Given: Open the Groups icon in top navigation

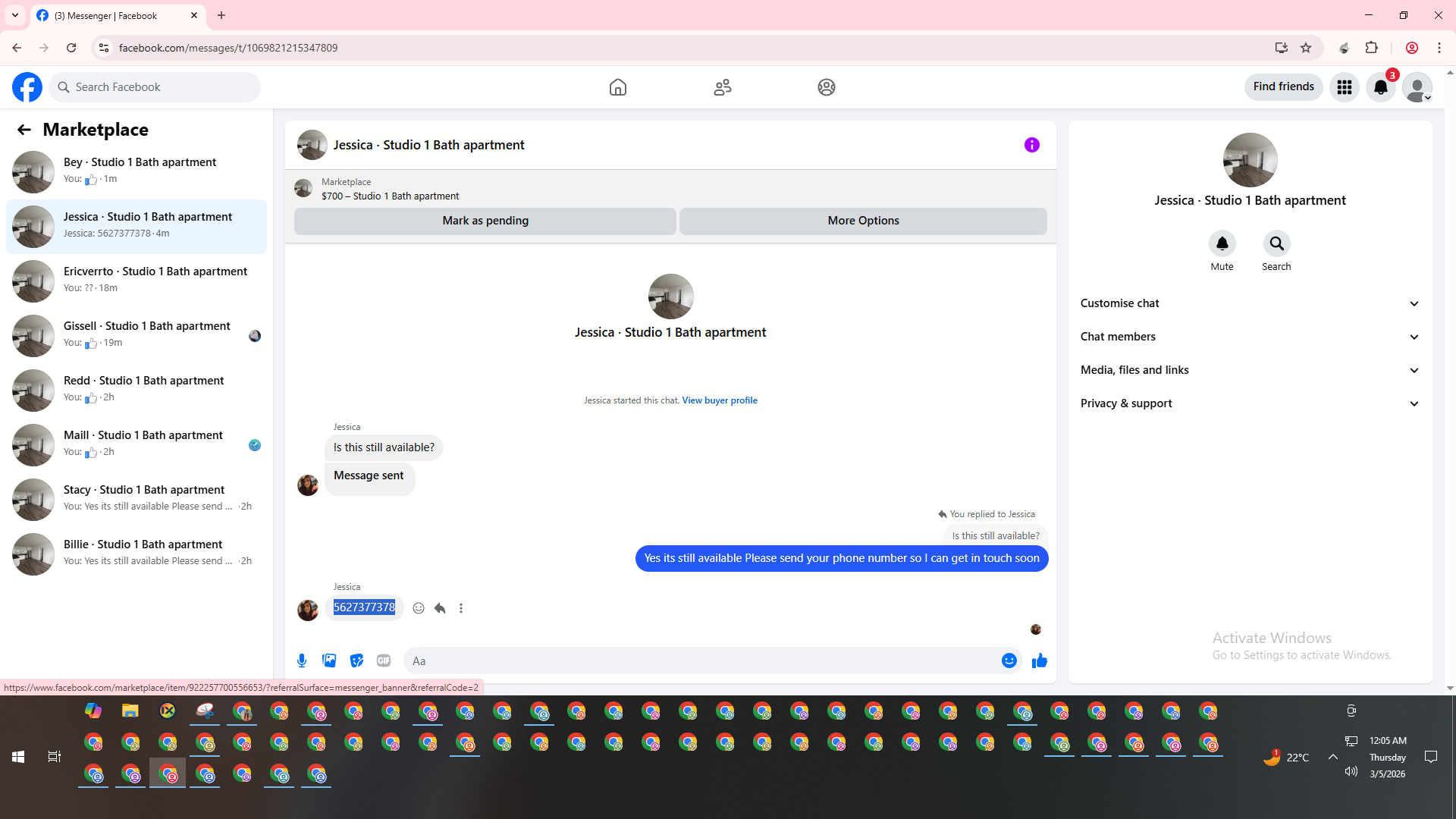Looking at the screenshot, I should pyautogui.click(x=827, y=87).
